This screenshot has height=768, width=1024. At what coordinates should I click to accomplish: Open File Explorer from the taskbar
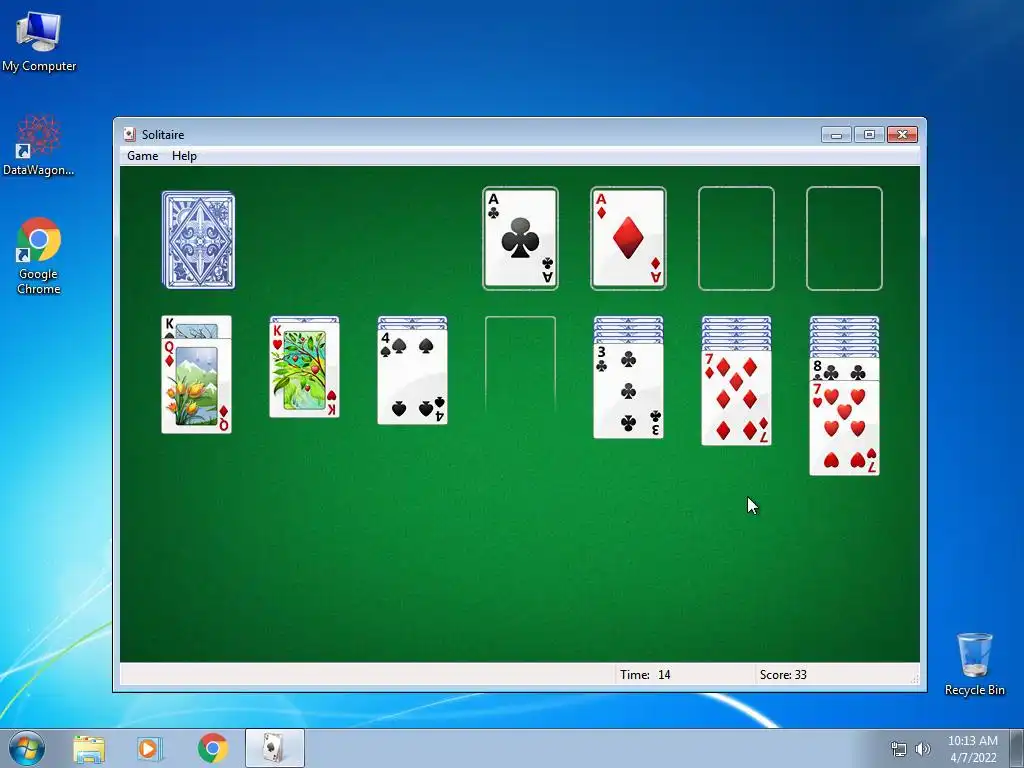click(x=89, y=748)
